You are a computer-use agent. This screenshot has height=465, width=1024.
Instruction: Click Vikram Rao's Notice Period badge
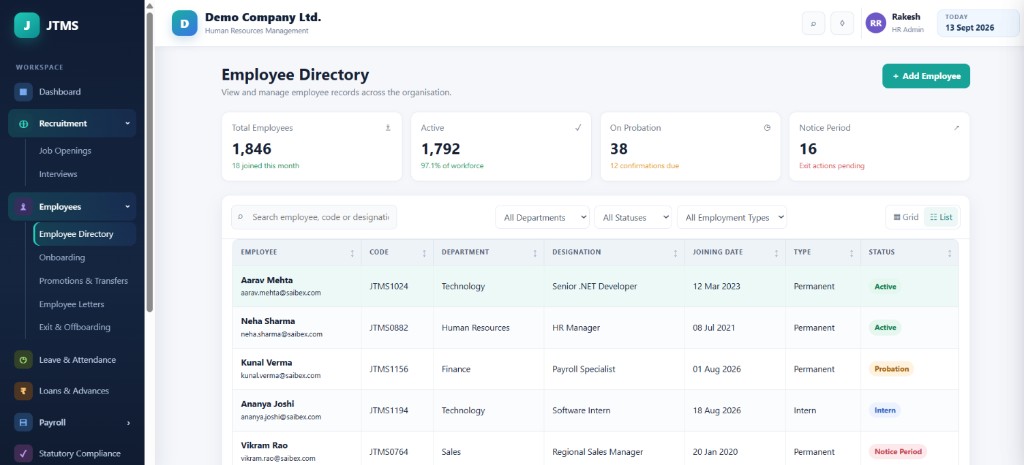pyautogui.click(x=897, y=451)
